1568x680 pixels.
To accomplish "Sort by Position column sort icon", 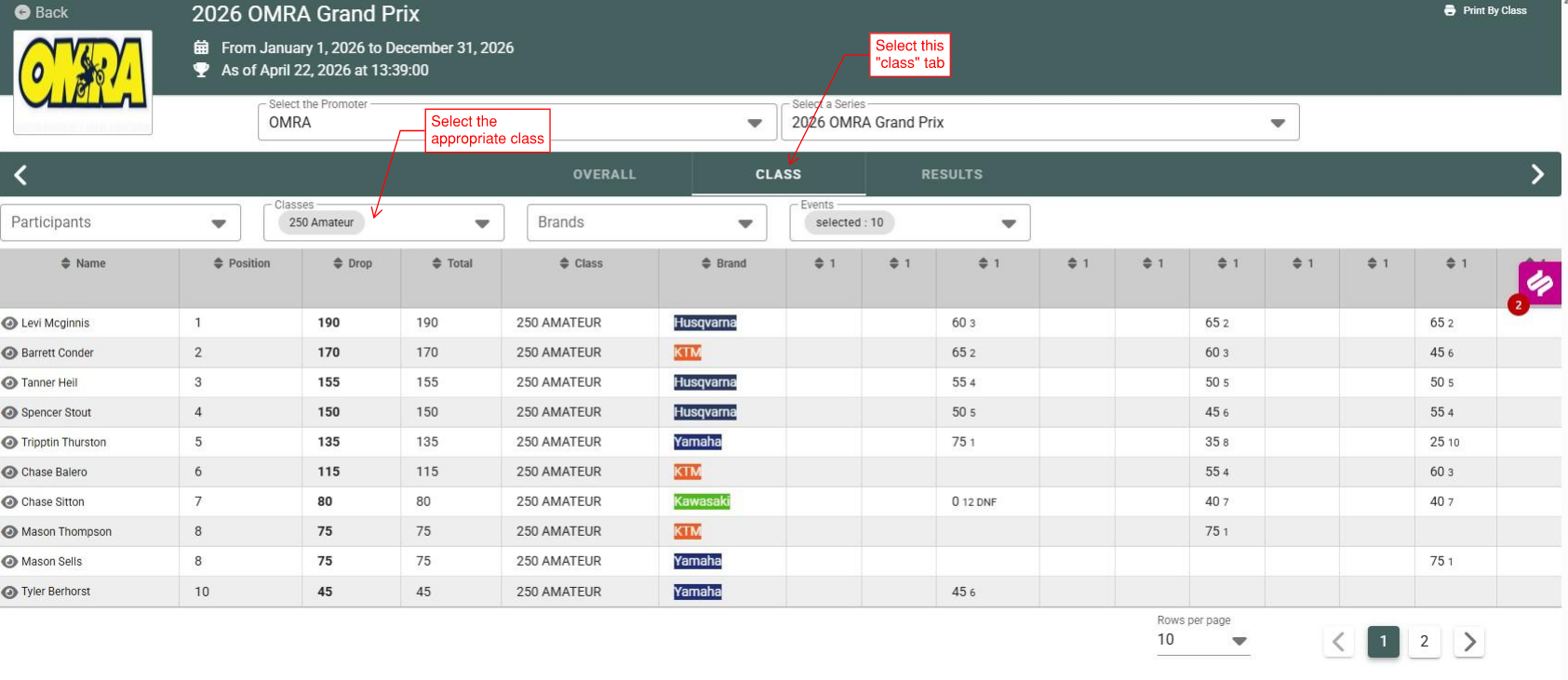I will pyautogui.click(x=219, y=263).
